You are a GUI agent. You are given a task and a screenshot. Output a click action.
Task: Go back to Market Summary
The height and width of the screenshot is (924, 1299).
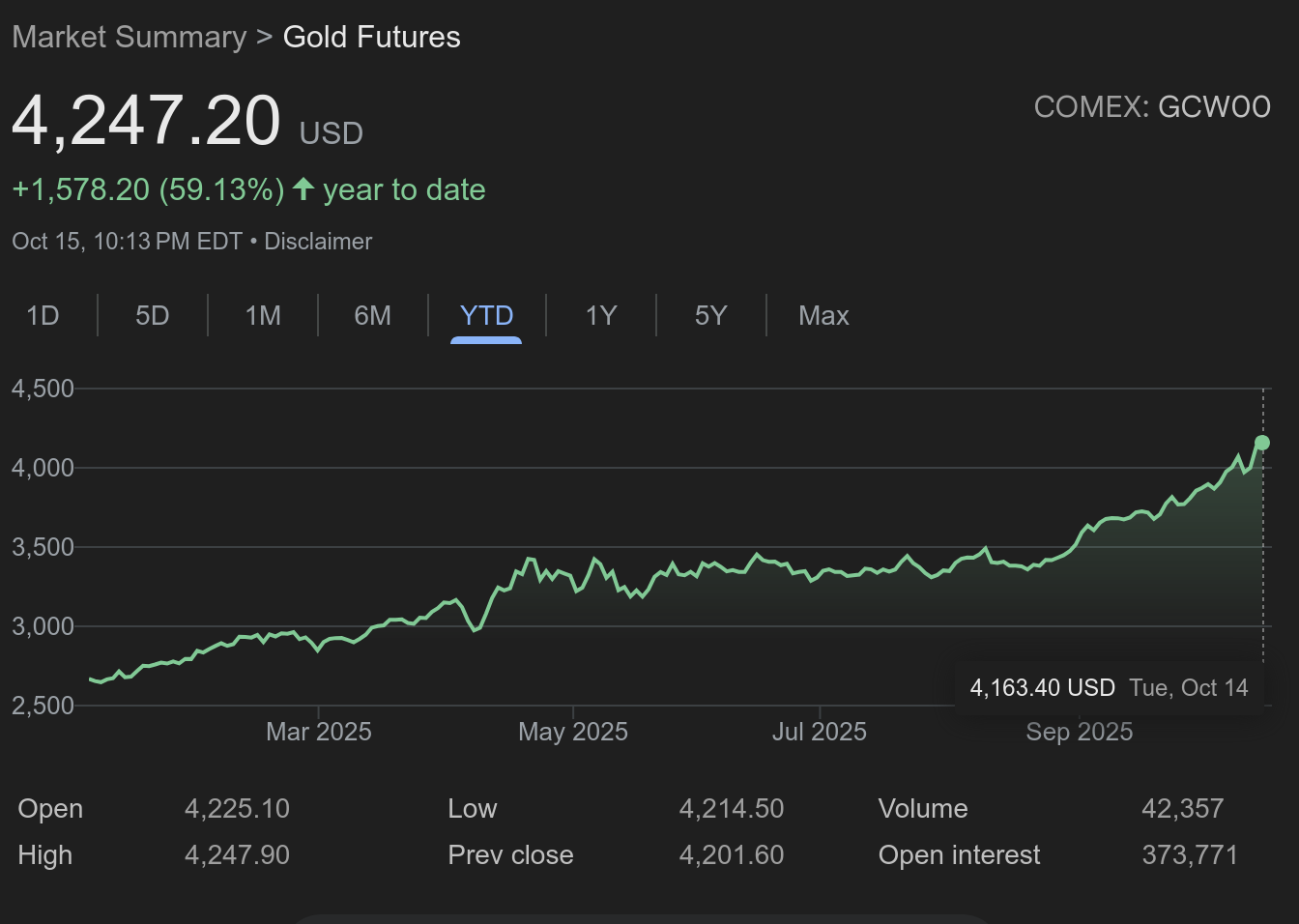(130, 37)
